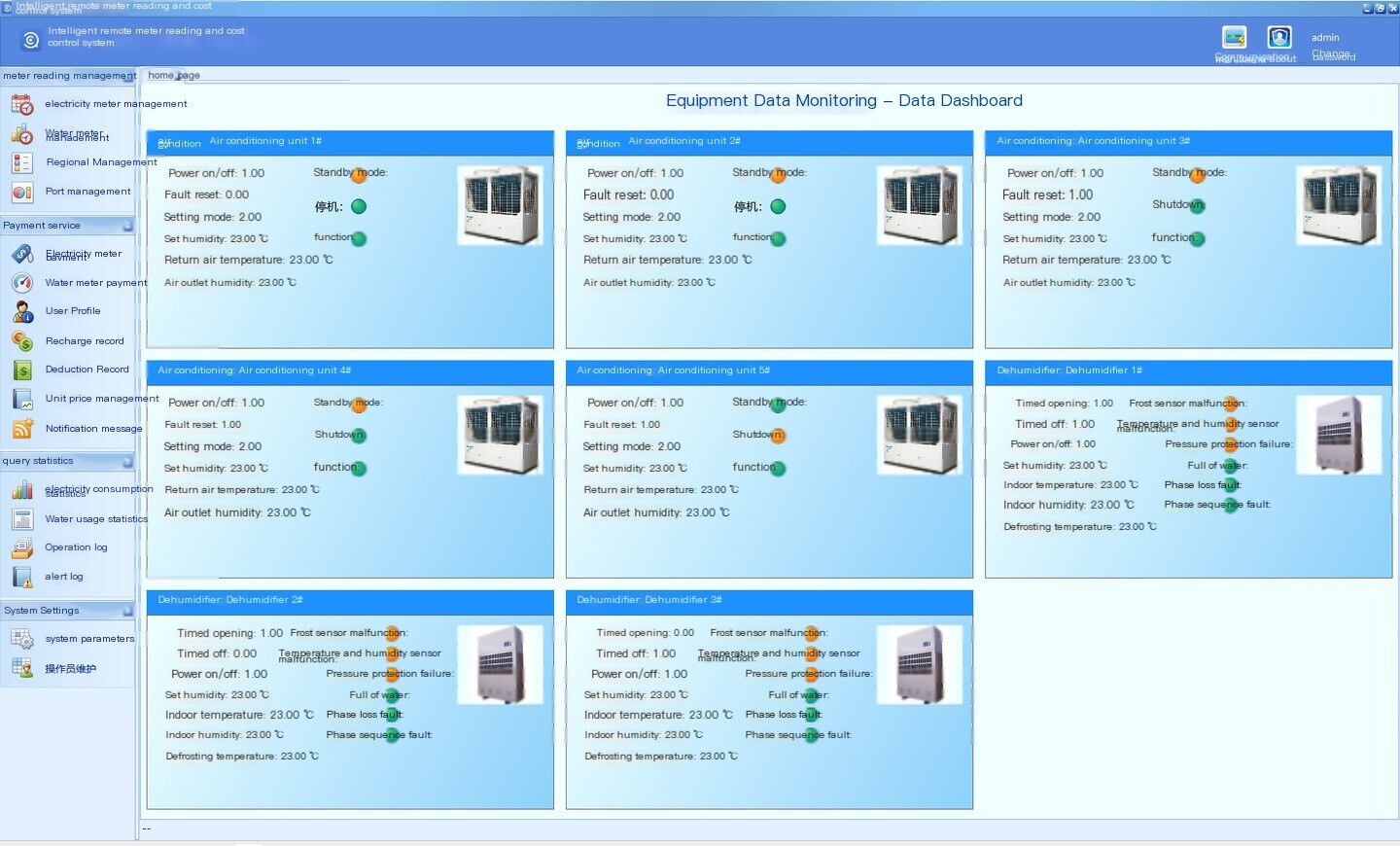Open Operation log icon
The height and width of the screenshot is (846, 1400).
click(22, 548)
